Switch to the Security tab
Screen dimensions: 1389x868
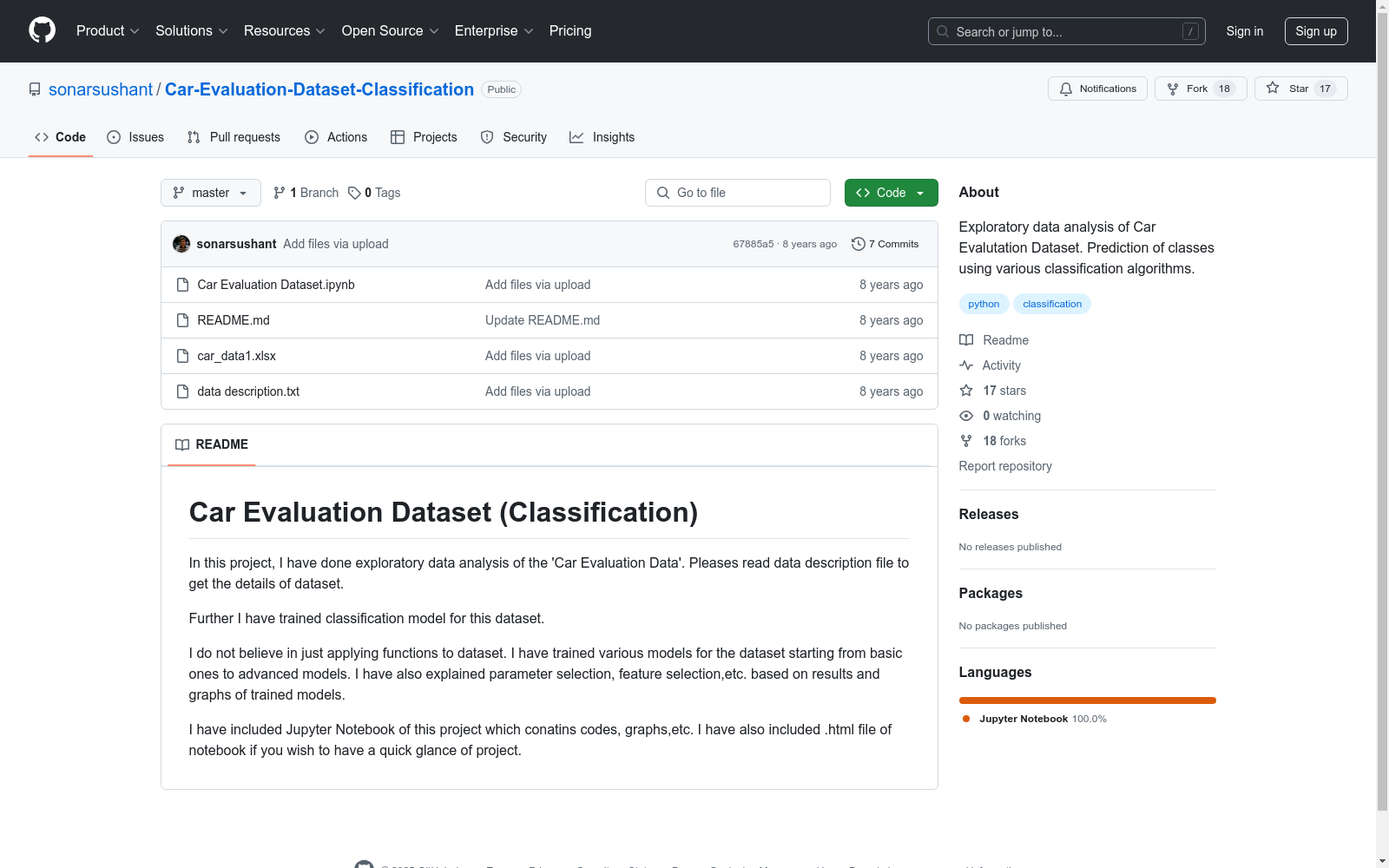514,137
